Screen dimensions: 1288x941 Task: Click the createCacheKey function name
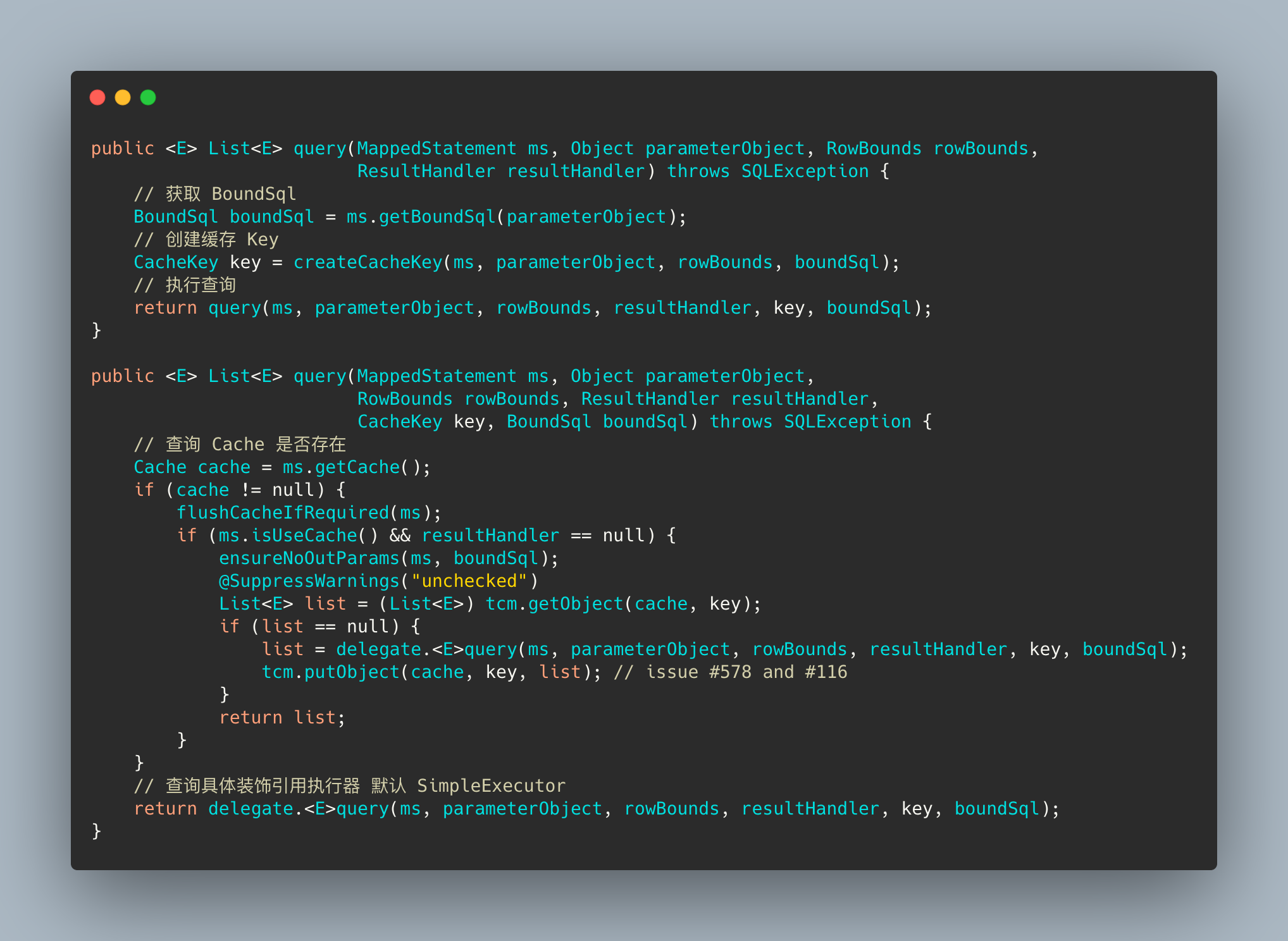click(x=368, y=262)
